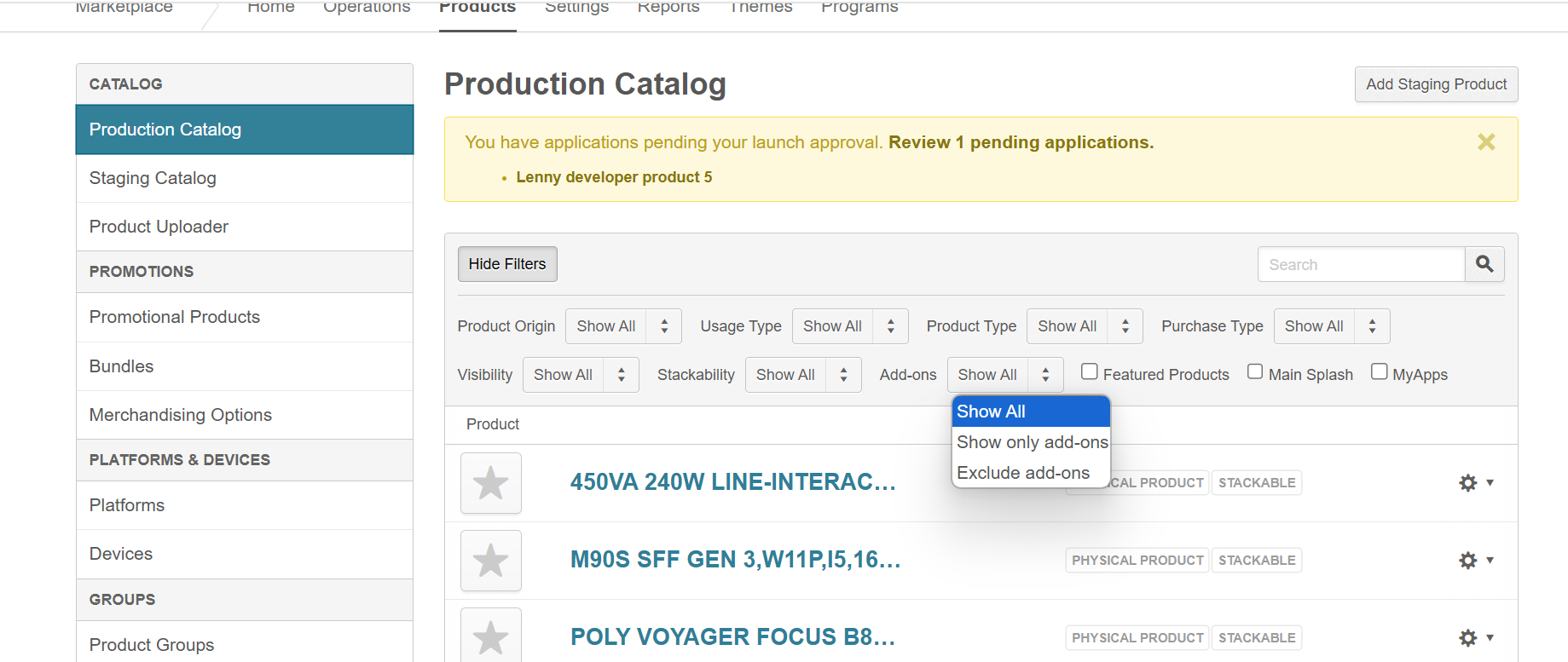The width and height of the screenshot is (1568, 662).
Task: Tick the MyApps checkbox
Action: click(x=1379, y=371)
